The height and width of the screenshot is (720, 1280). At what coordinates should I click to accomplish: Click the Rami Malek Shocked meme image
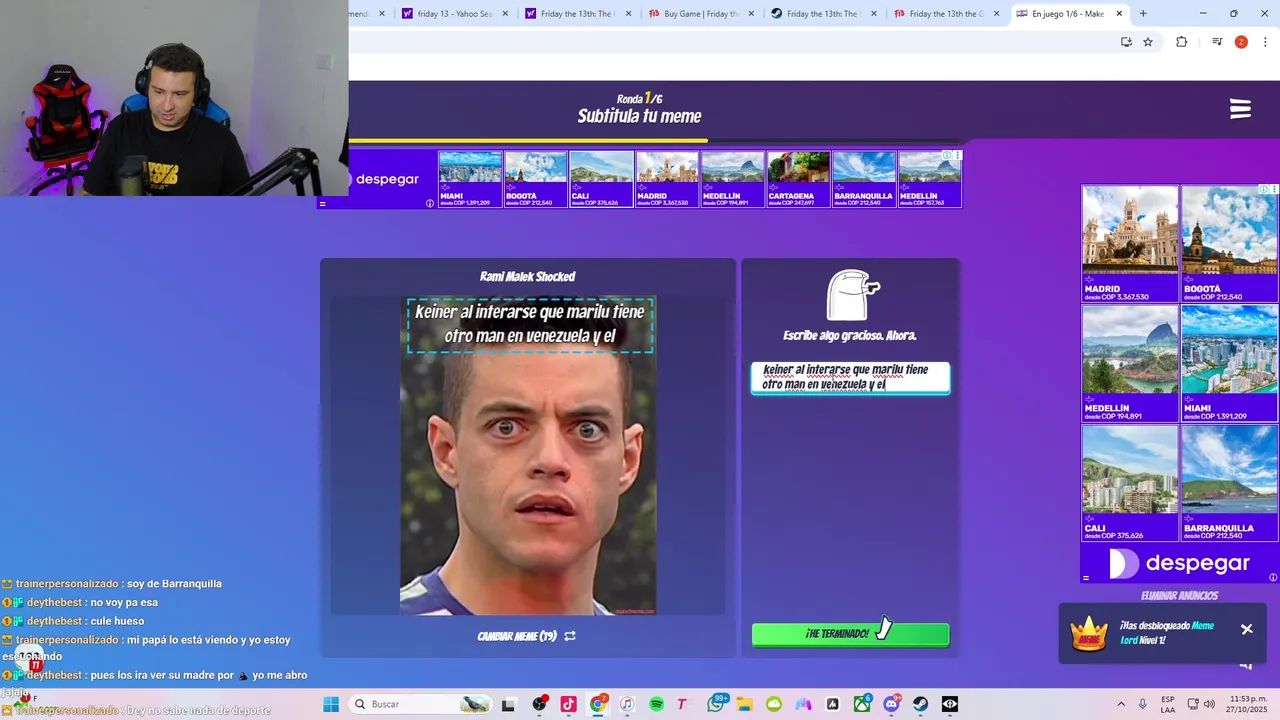click(528, 455)
